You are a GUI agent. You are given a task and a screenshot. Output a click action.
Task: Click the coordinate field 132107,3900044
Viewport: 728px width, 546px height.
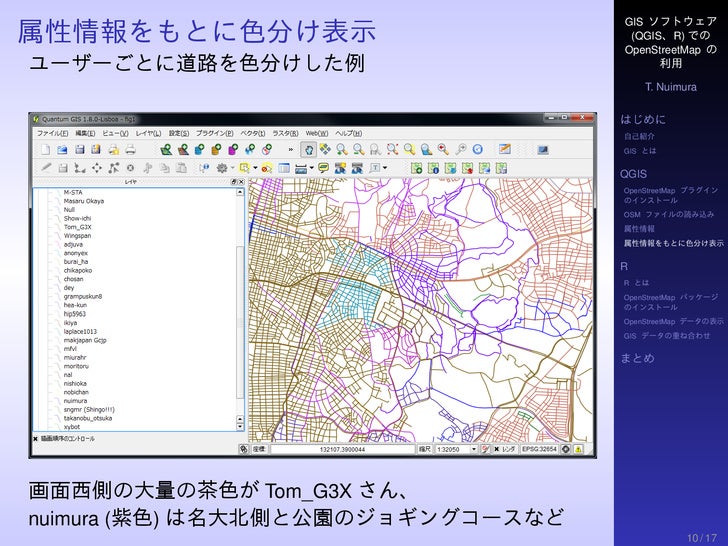(x=342, y=449)
